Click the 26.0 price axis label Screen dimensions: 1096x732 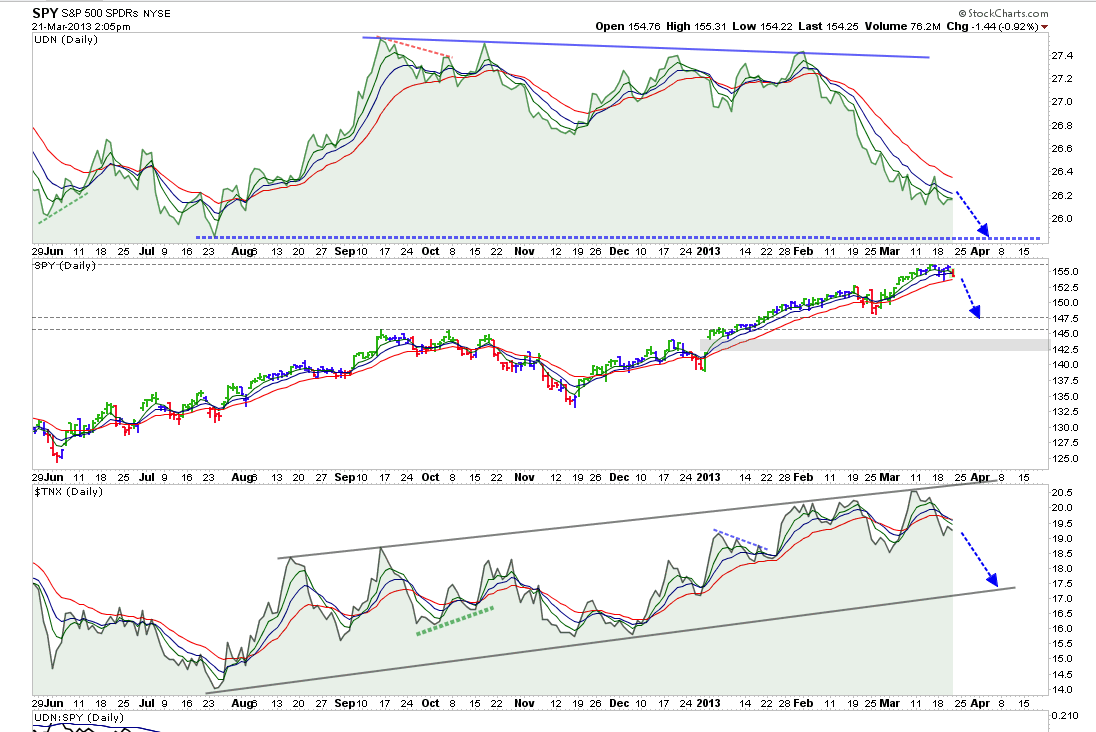(x=1062, y=219)
